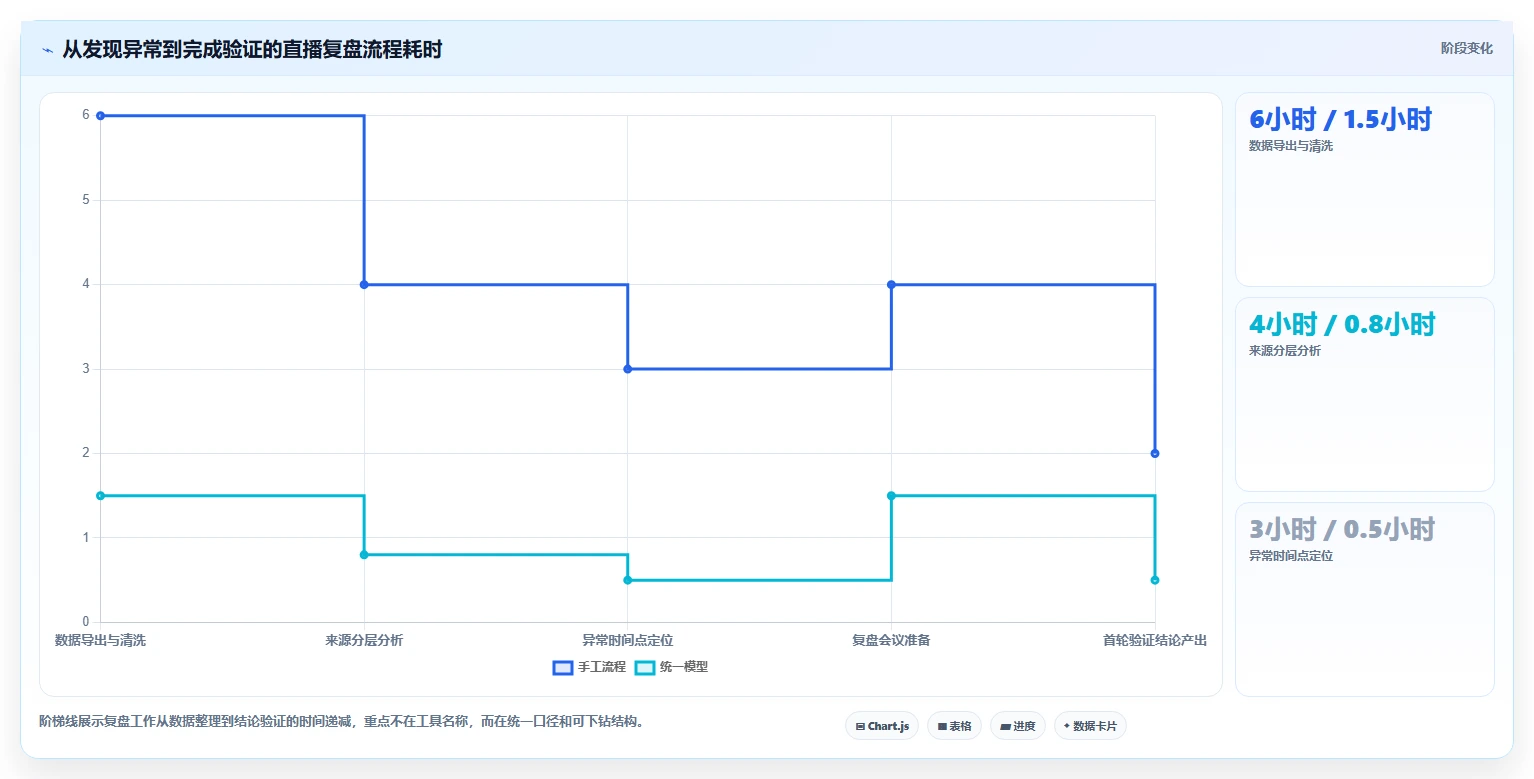Click the x-axis label 来源分层分析
This screenshot has width=1534, height=779.
[364, 640]
